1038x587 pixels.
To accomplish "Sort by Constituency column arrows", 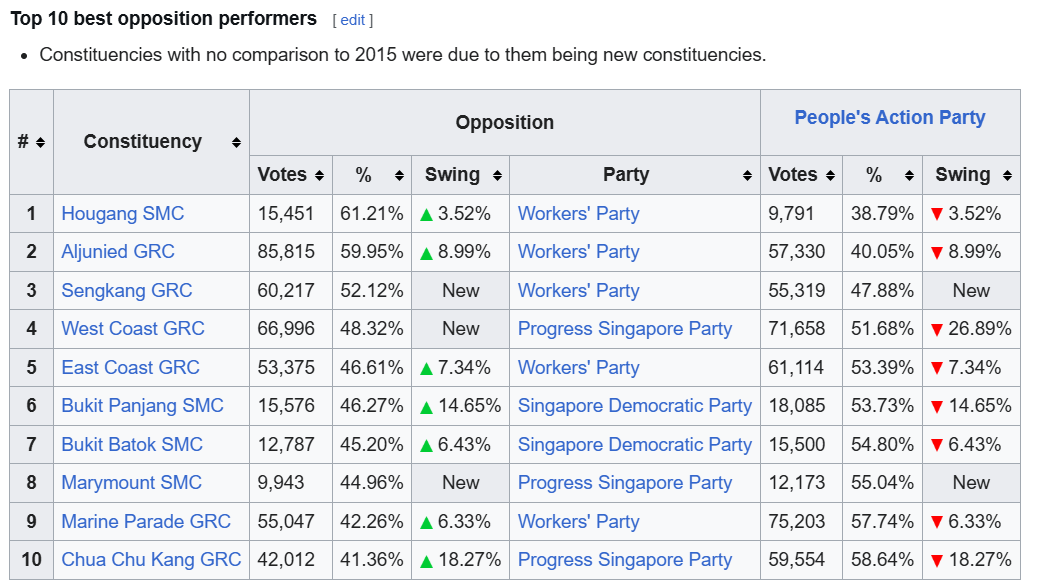I will 236,142.
